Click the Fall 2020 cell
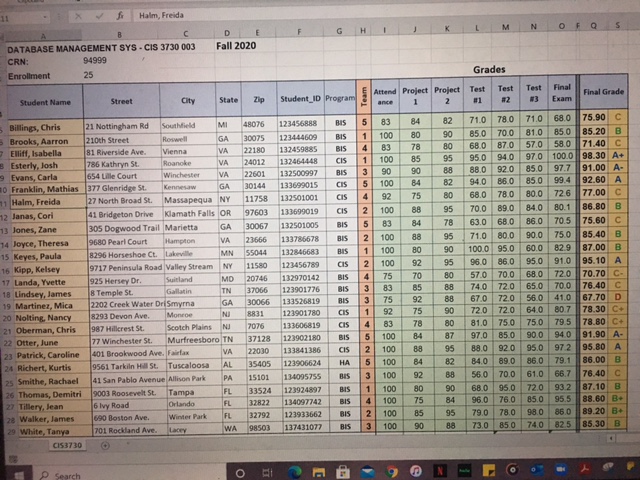 tap(236, 46)
